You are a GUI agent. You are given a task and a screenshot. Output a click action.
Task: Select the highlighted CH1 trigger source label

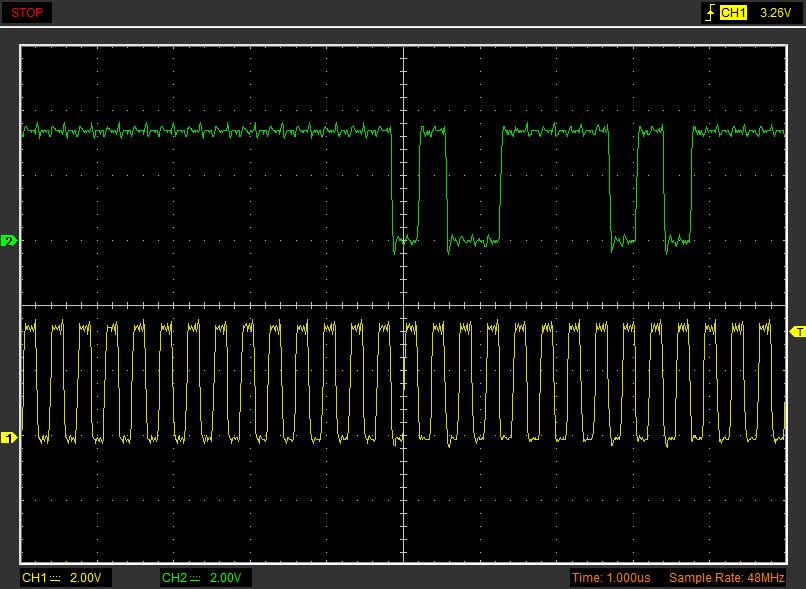(733, 13)
